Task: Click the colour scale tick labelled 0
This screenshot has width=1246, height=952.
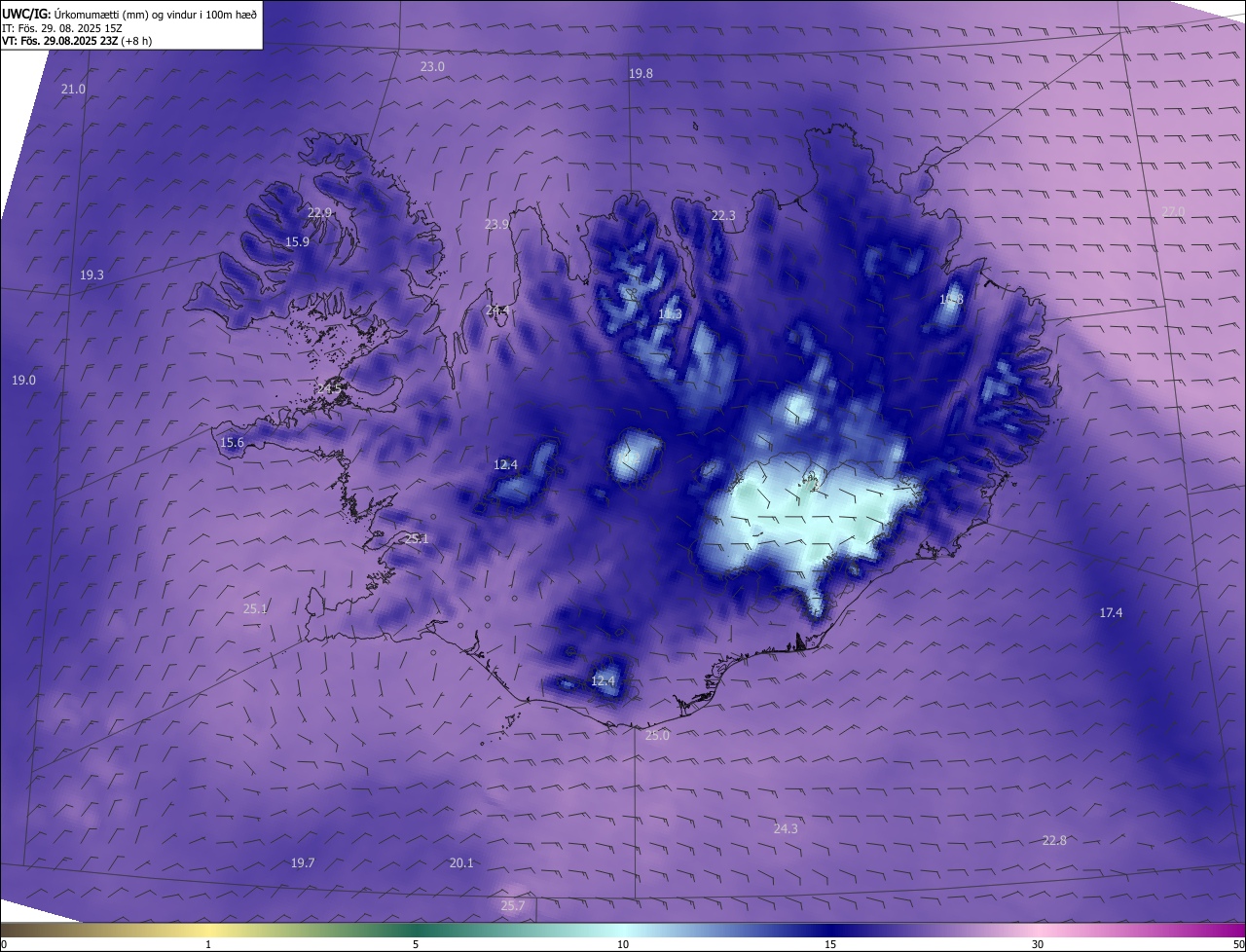Action: tap(4, 945)
